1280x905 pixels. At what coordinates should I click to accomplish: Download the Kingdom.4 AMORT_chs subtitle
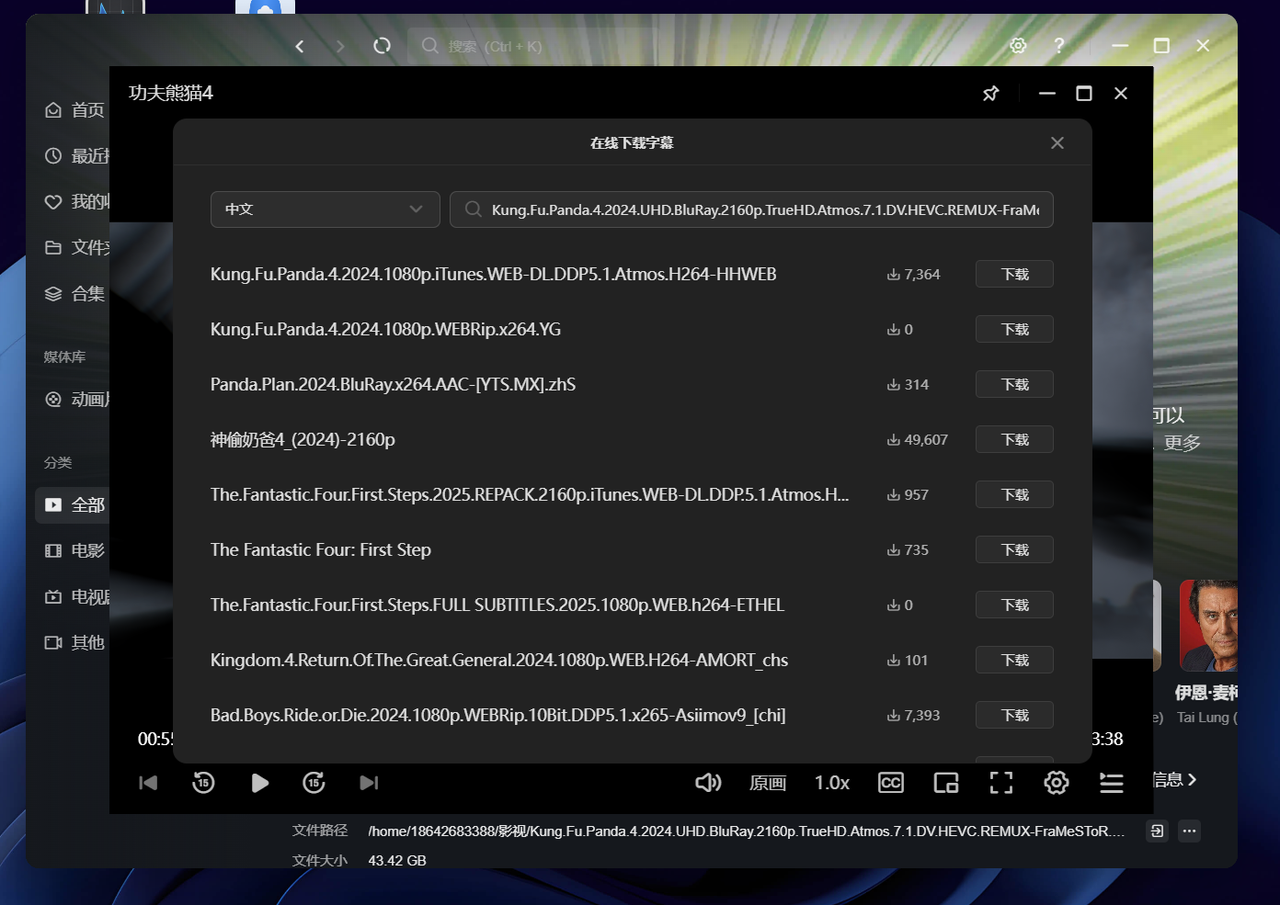[1015, 659]
